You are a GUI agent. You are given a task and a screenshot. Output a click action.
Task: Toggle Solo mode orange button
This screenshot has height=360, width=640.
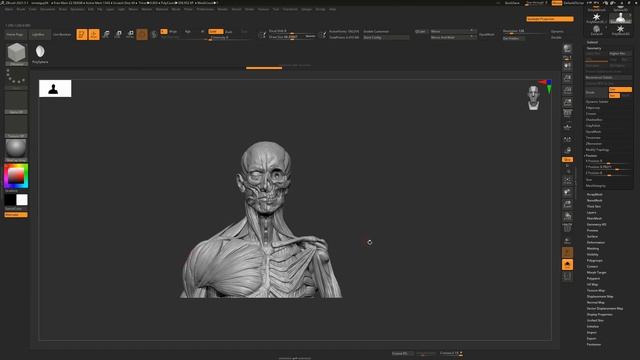point(567,265)
